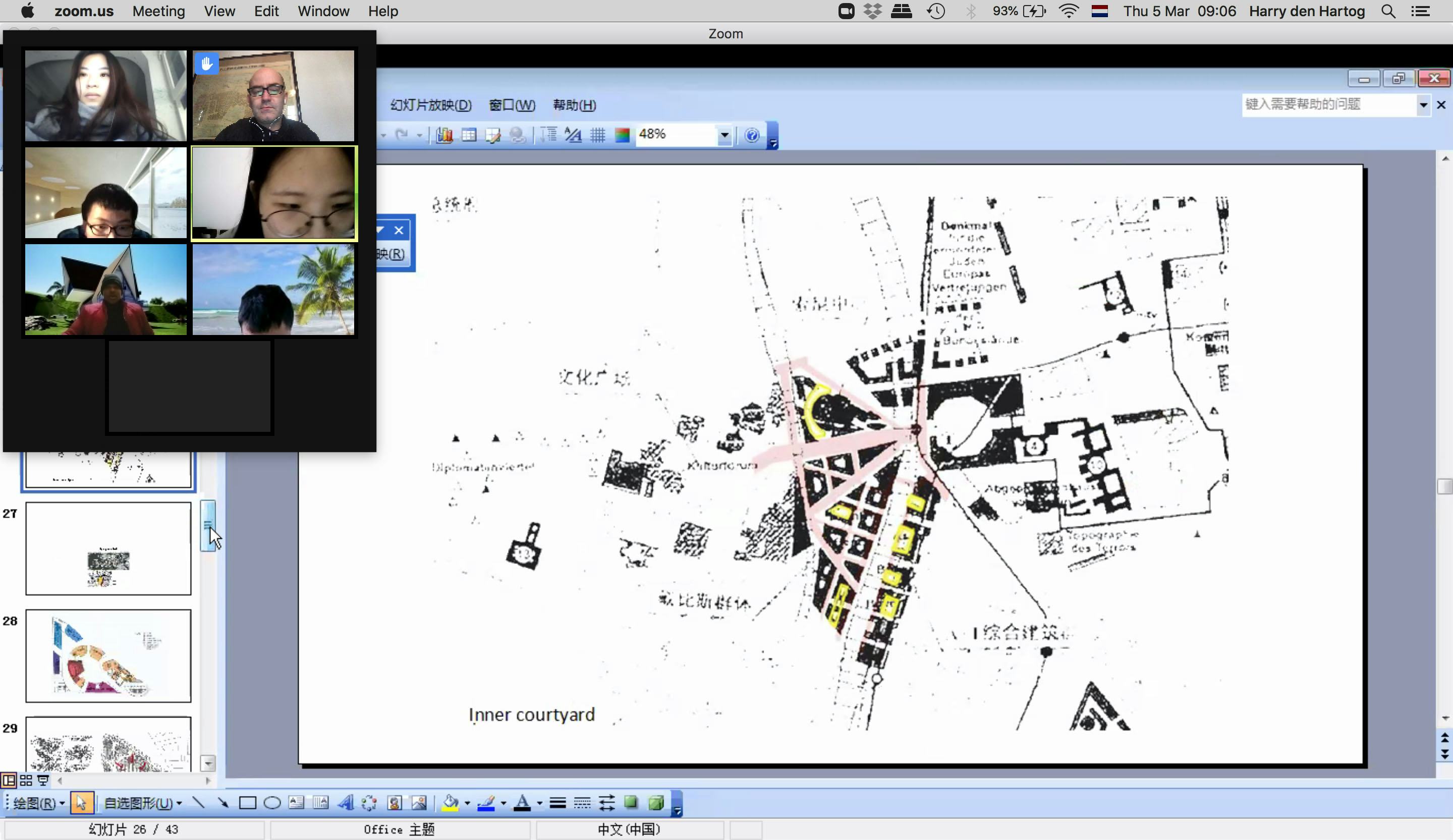The image size is (1453, 840).
Task: Expand the 自选图形(U) AutoShapes menu
Action: point(142,803)
